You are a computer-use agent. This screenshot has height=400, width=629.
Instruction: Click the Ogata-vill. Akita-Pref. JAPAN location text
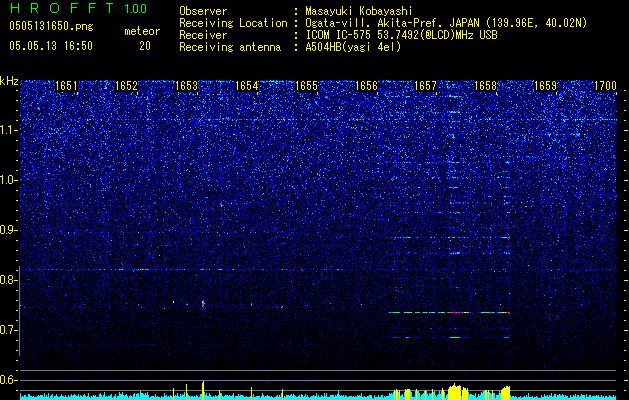[x=446, y=23]
